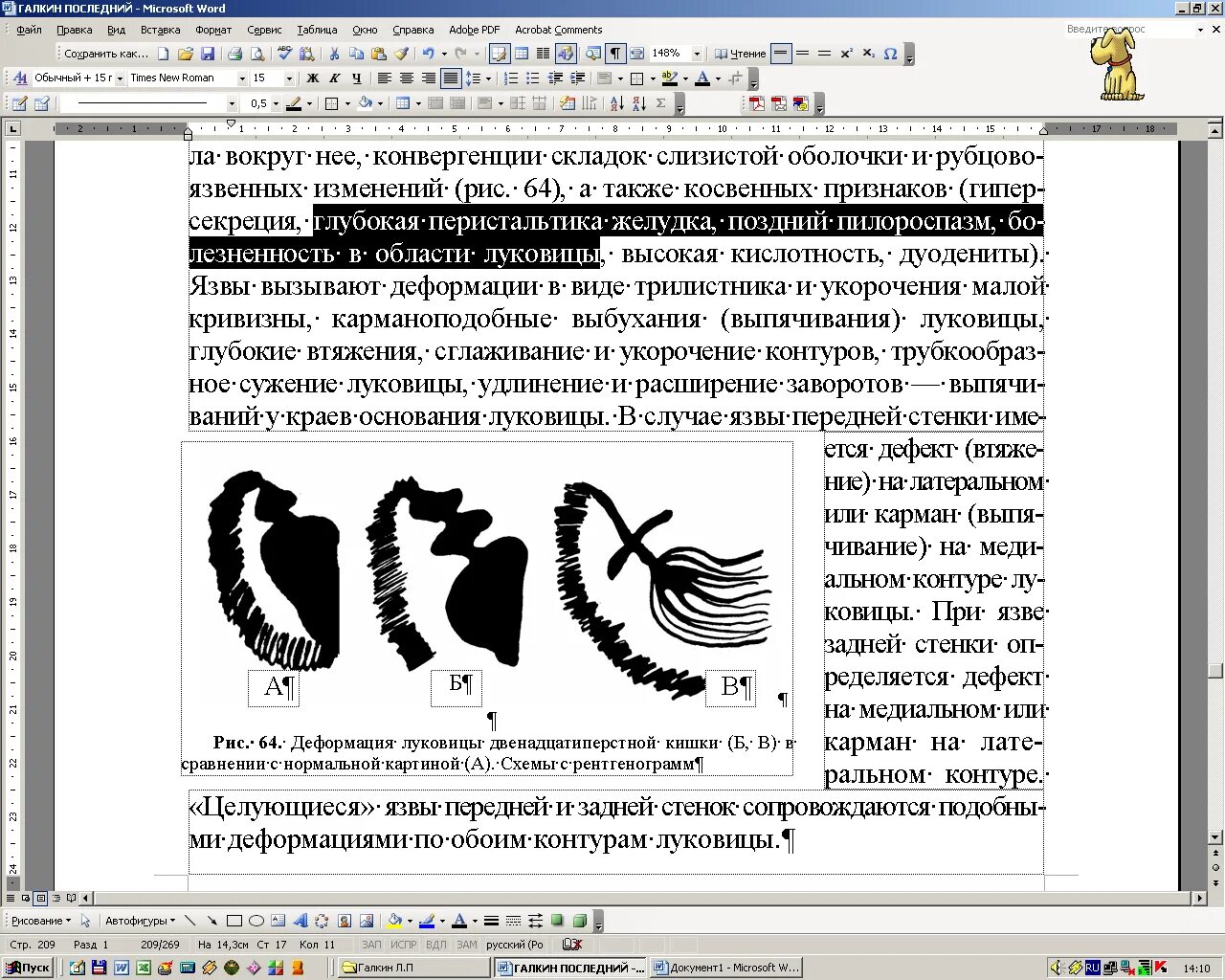1225x980 pixels.
Task: Click the Format Painter brush icon
Action: pyautogui.click(x=401, y=54)
